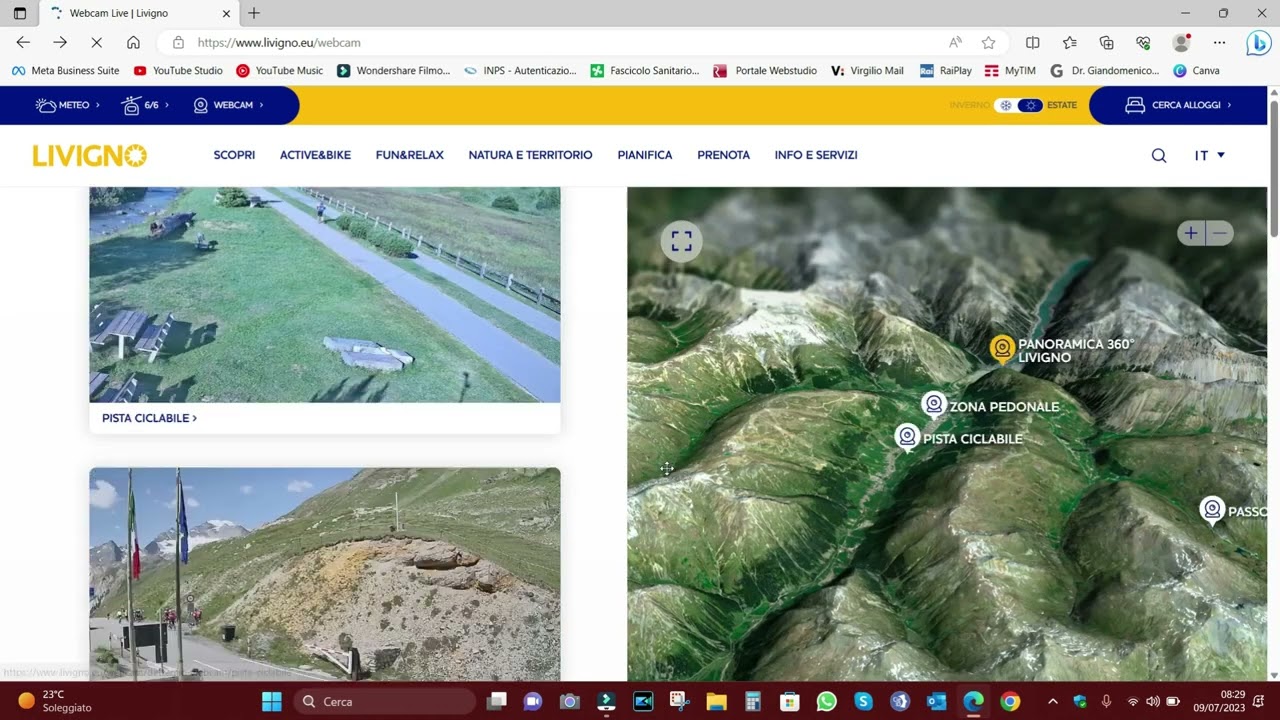Image resolution: width=1280 pixels, height=720 pixels.
Task: Open the PISTA CICLABILE webcam link
Action: pos(149,418)
